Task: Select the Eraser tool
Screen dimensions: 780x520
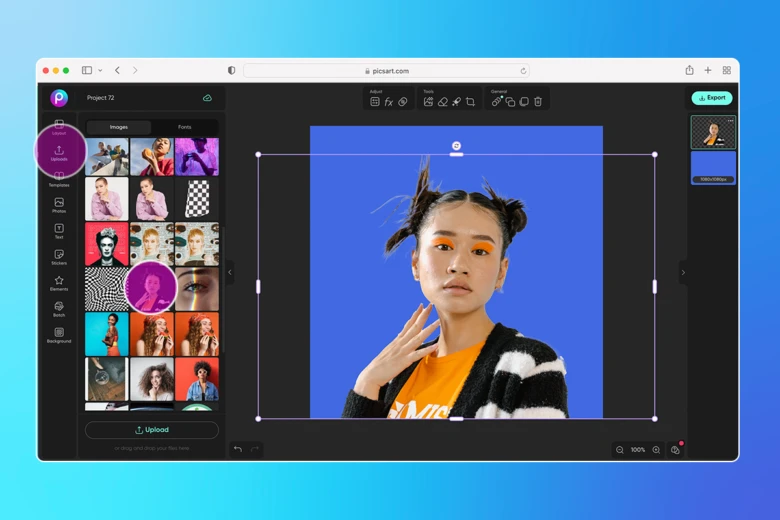Action: pos(443,102)
